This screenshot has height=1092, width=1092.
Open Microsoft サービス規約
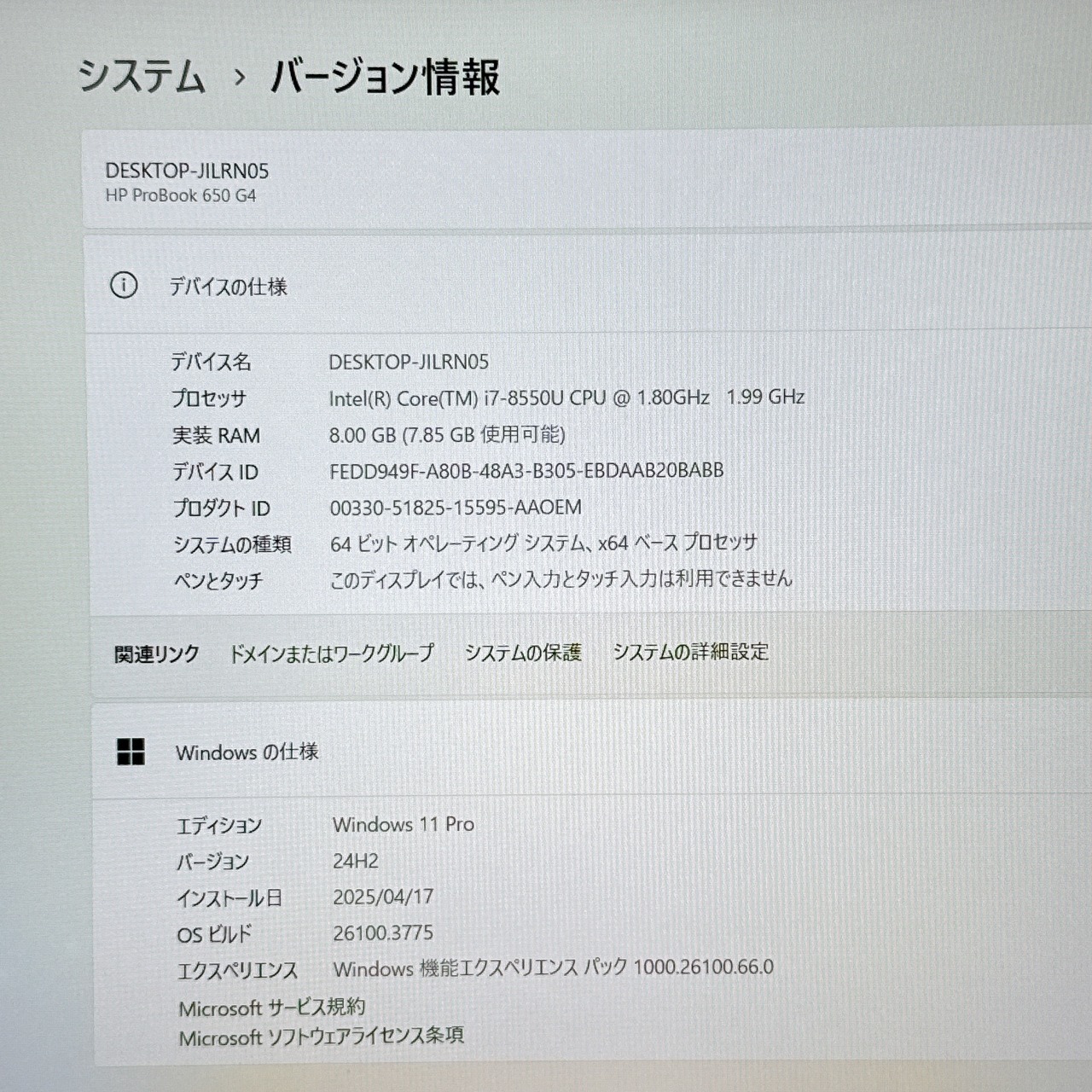pyautogui.click(x=274, y=1008)
